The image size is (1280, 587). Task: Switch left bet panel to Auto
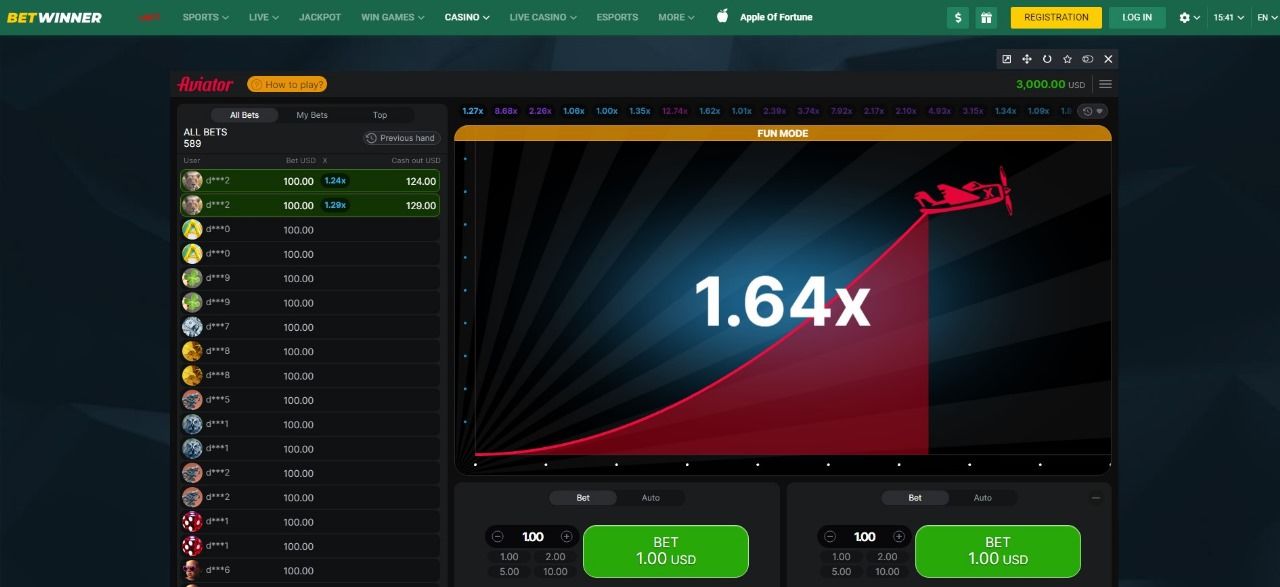pyautogui.click(x=650, y=498)
